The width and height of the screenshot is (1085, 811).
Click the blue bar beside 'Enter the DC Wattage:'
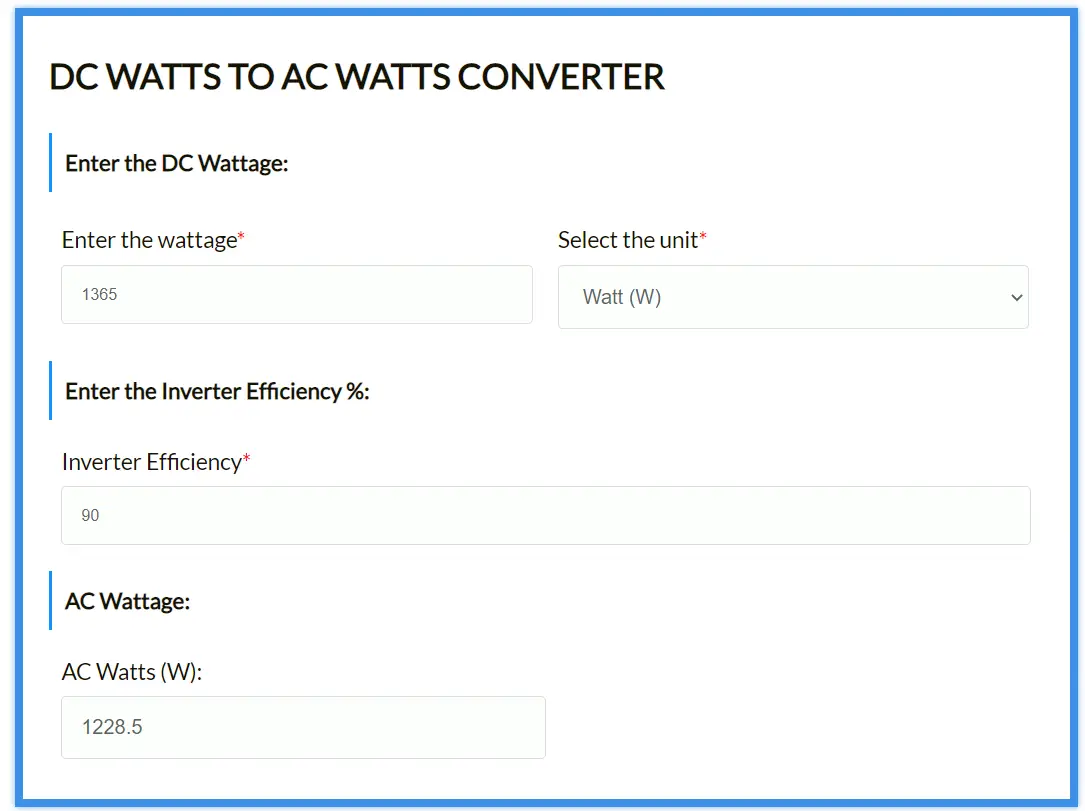coord(53,163)
